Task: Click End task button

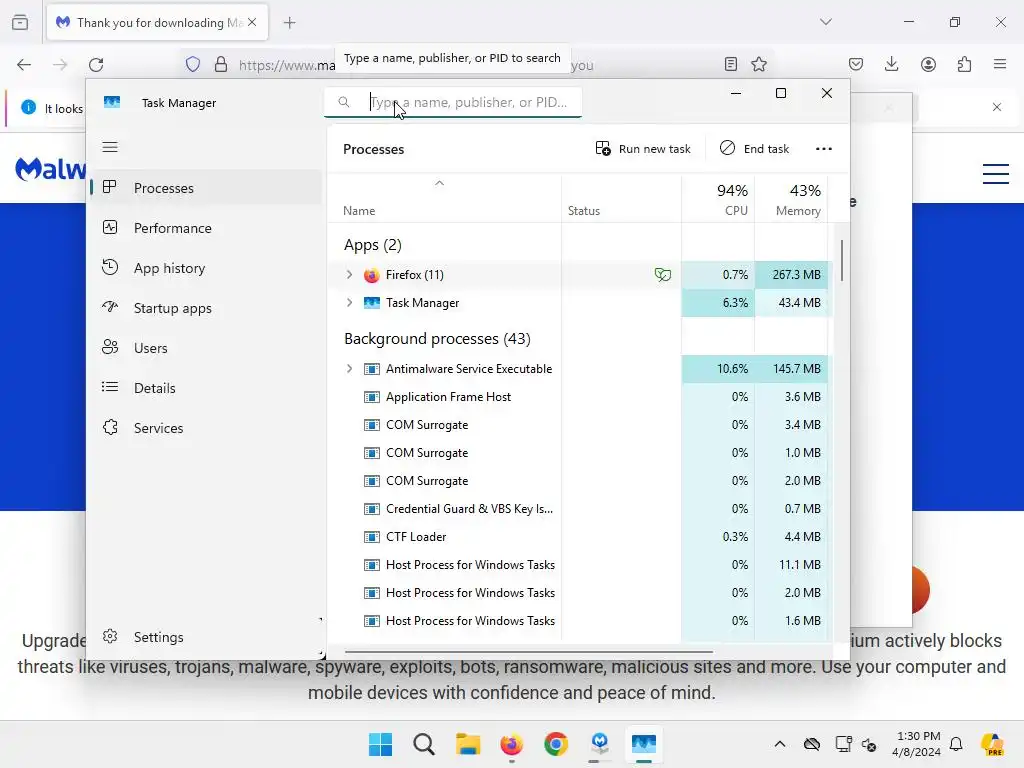Action: click(x=754, y=149)
